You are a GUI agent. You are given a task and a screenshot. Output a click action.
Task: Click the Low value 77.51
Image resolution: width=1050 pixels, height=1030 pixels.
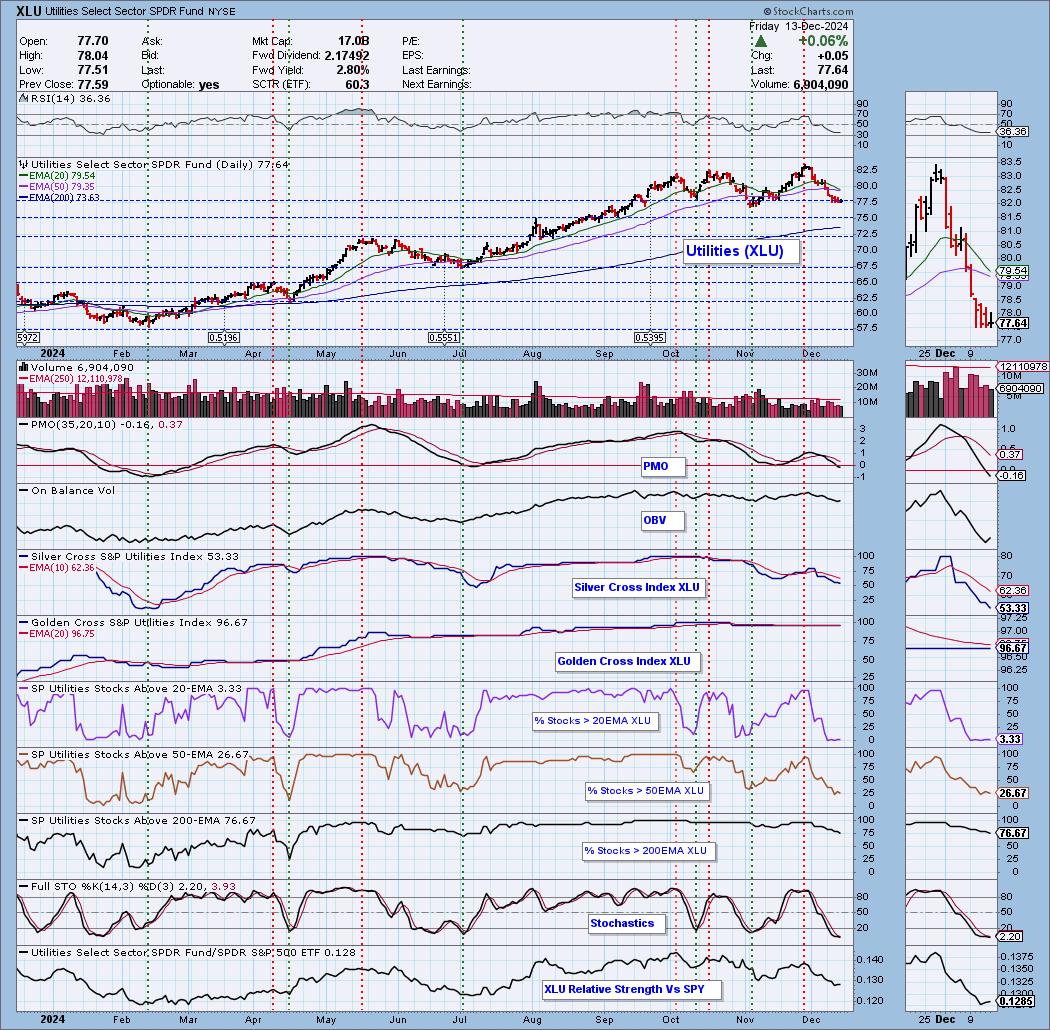(x=92, y=70)
